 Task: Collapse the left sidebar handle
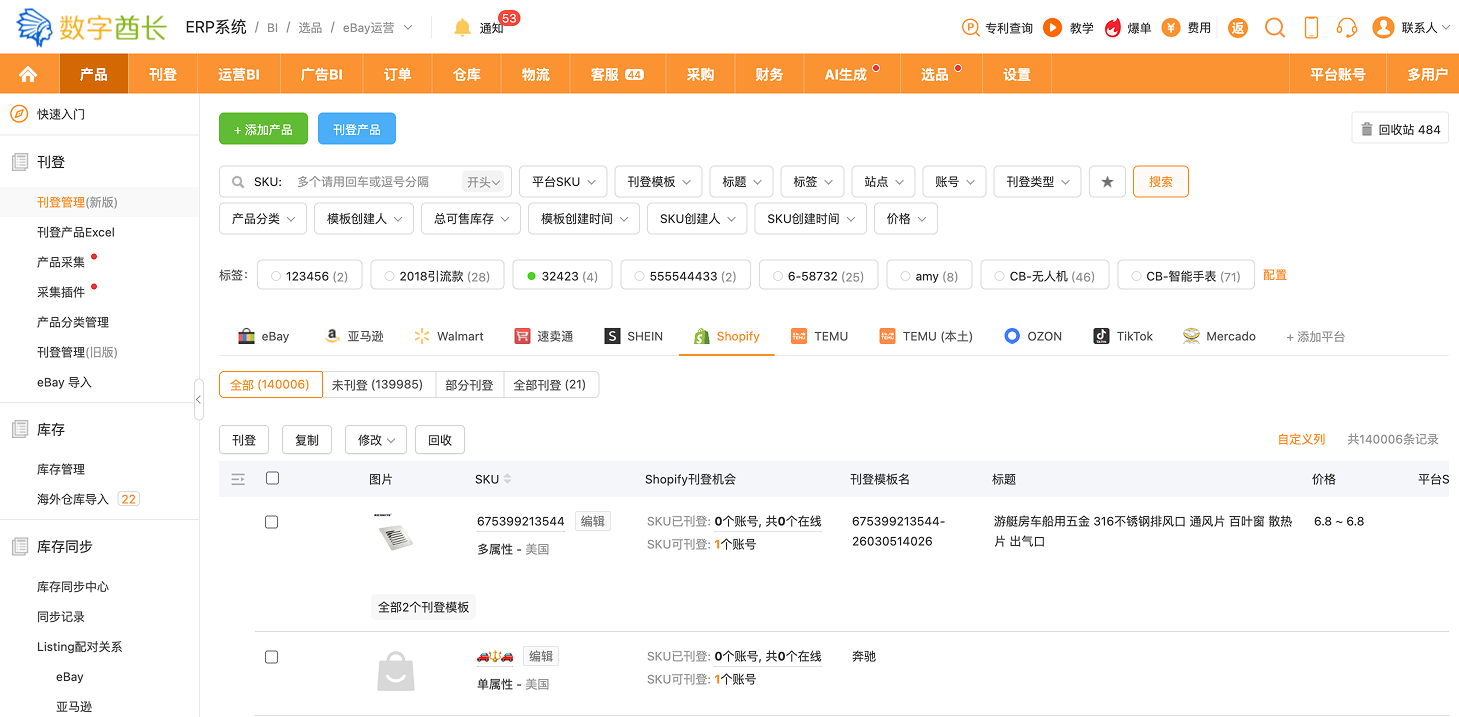[x=198, y=400]
